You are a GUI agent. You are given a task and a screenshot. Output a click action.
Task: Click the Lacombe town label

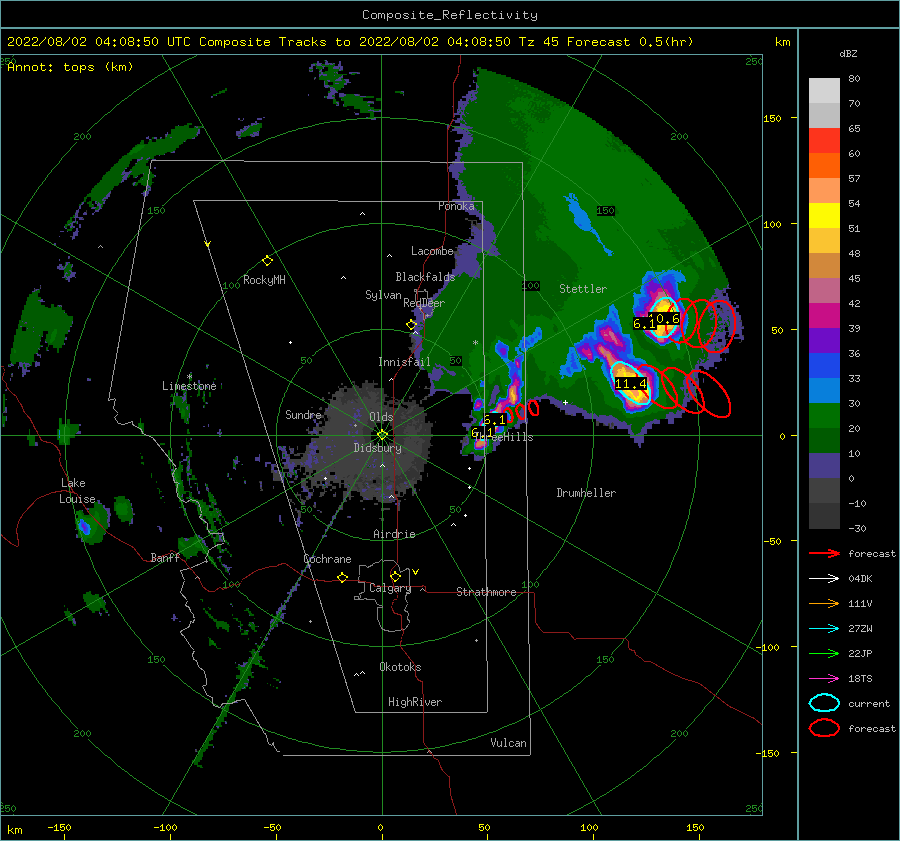pyautogui.click(x=432, y=251)
